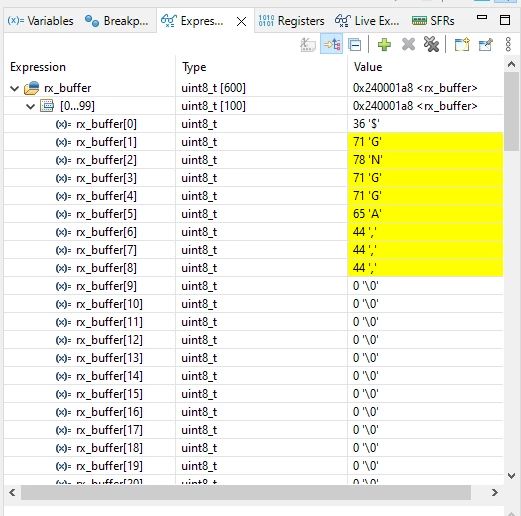
Task: Switch to the SFRs tab
Action: 433,21
